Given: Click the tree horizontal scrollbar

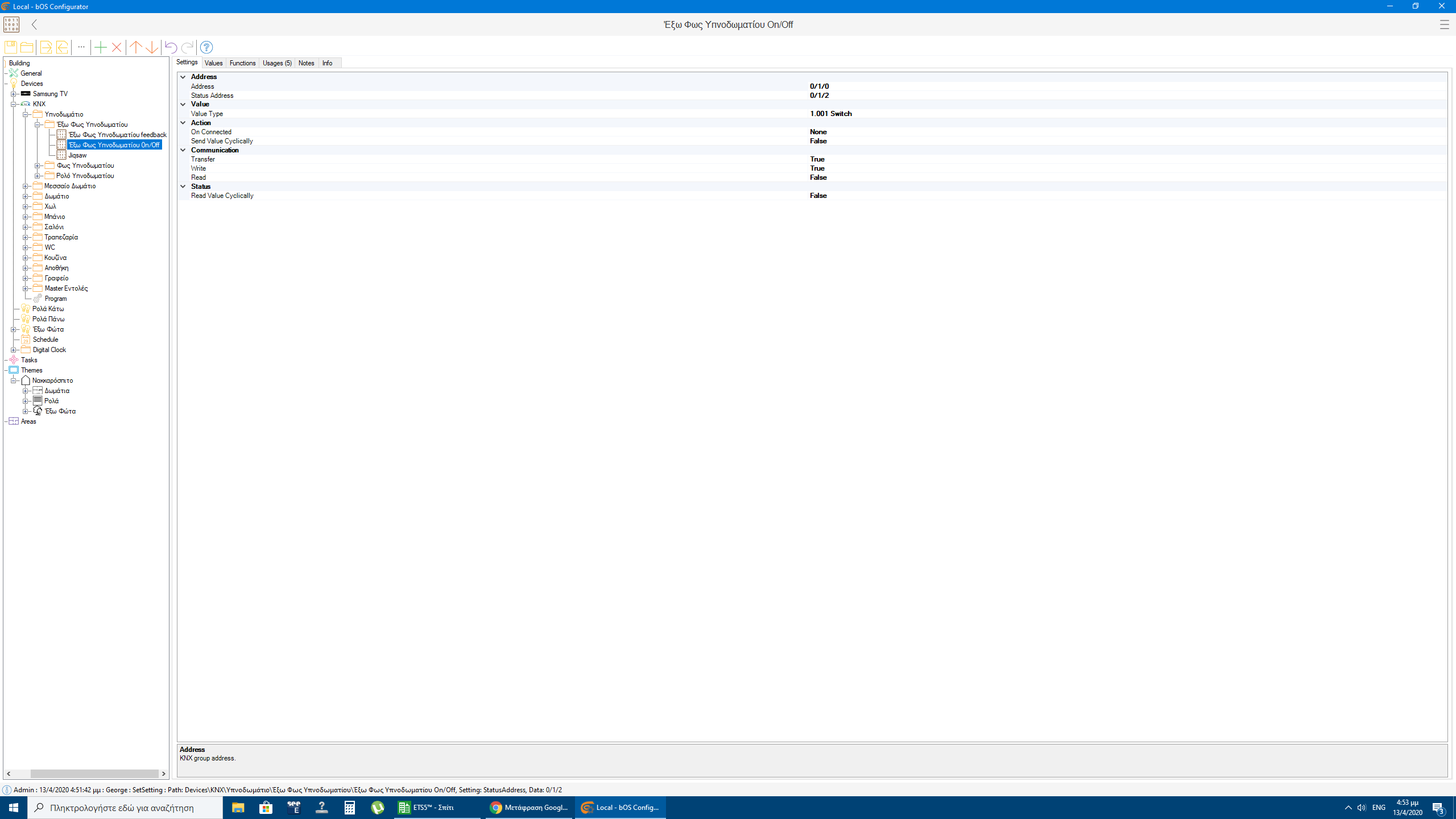Looking at the screenshot, I should click(94, 773).
